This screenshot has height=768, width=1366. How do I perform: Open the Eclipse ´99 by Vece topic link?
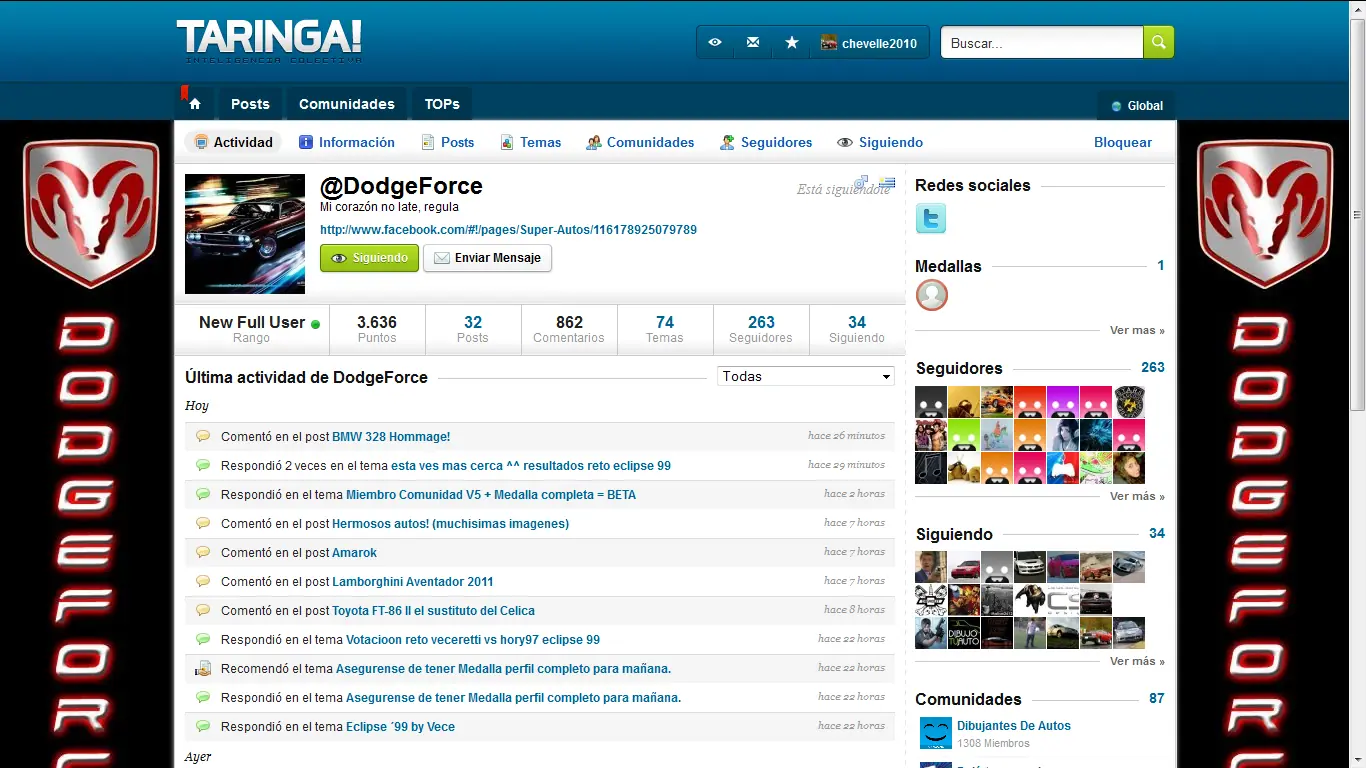[x=400, y=727]
